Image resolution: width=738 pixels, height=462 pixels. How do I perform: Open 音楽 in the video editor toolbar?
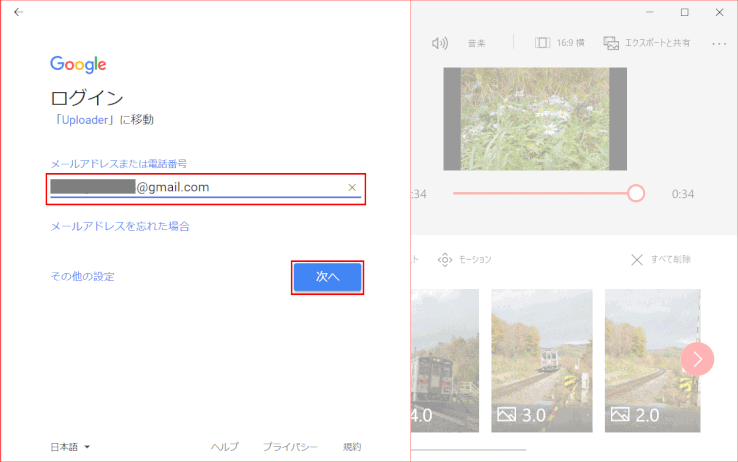pos(476,43)
